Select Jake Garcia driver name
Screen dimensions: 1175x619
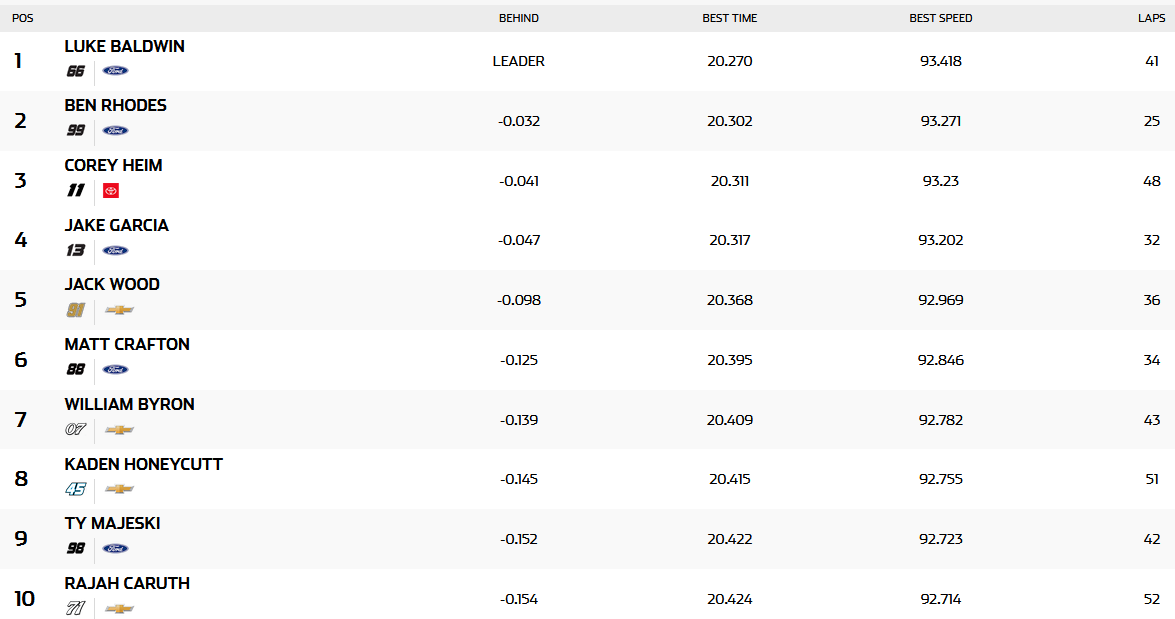tap(116, 225)
